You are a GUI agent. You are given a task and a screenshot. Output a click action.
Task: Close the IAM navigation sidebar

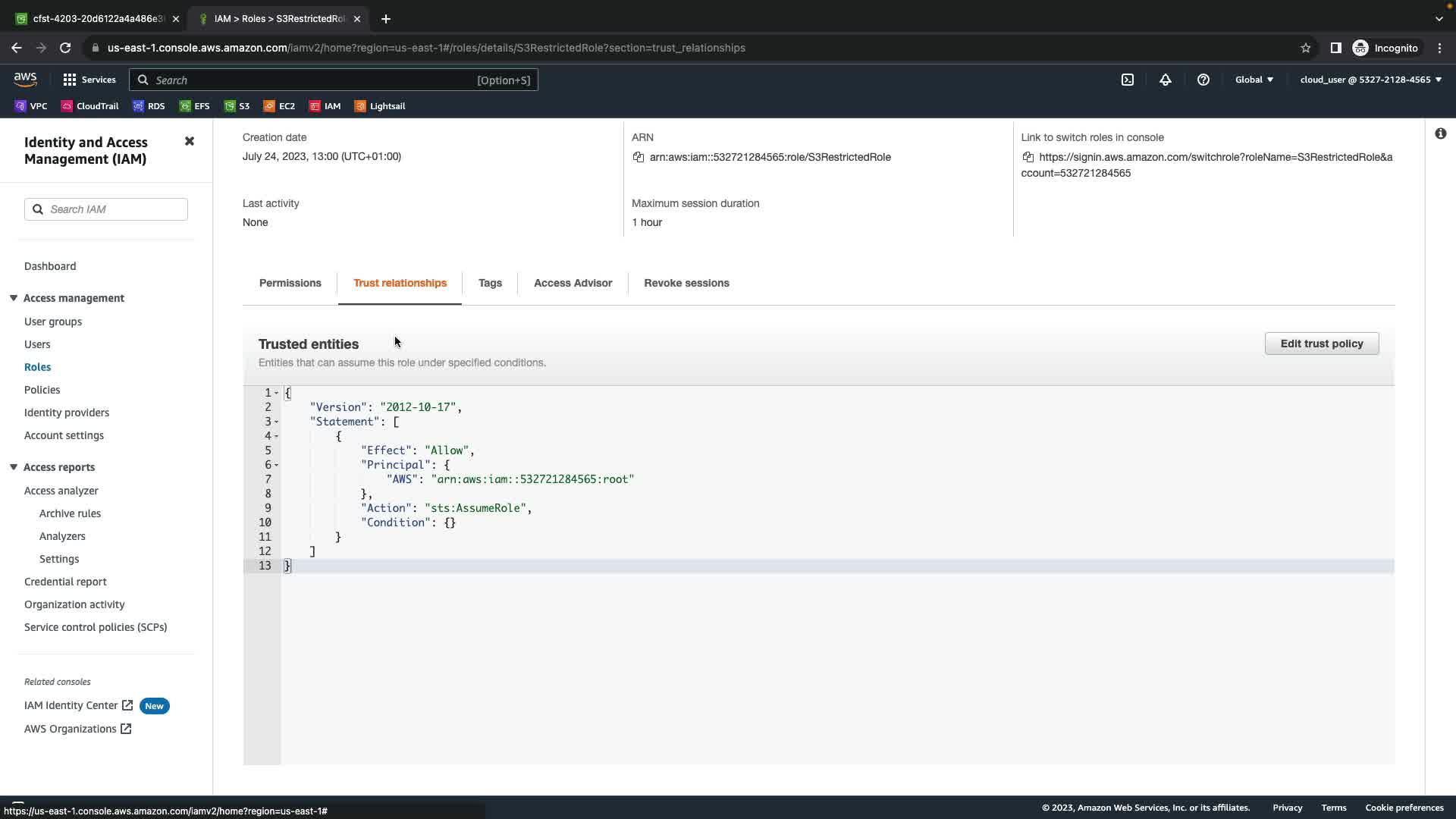coord(190,142)
